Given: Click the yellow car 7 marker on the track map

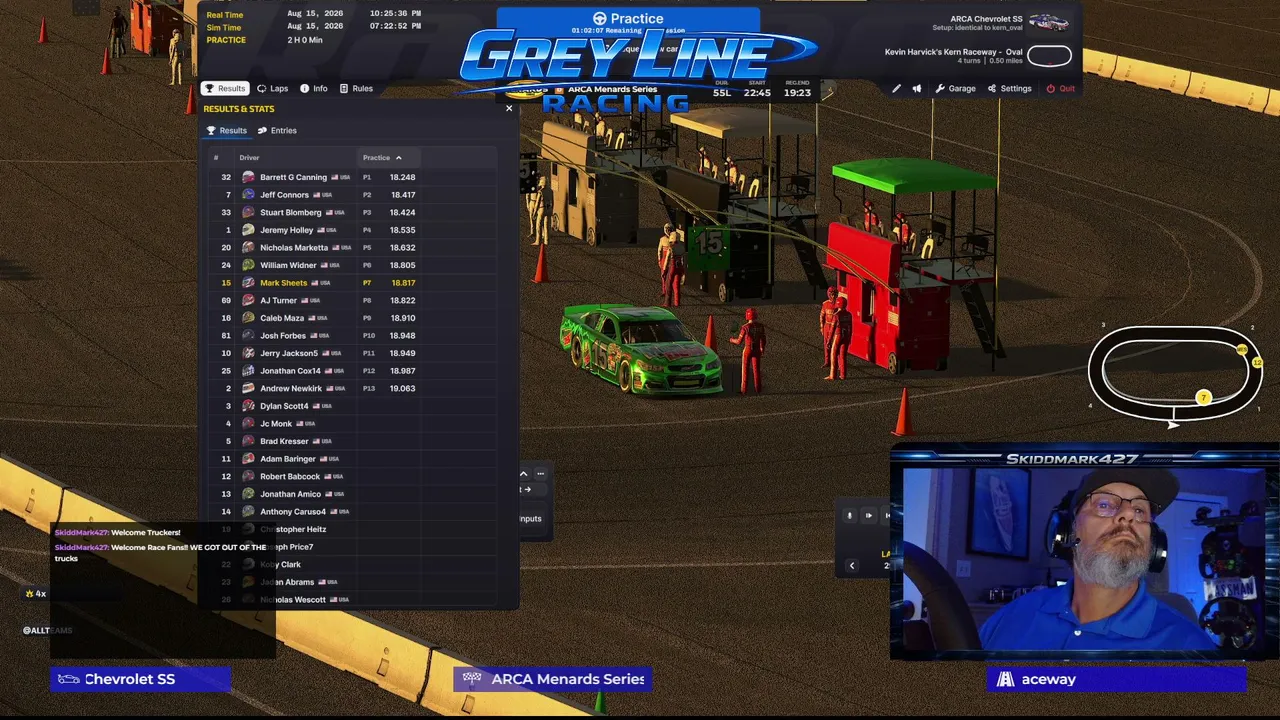Looking at the screenshot, I should [x=1204, y=398].
